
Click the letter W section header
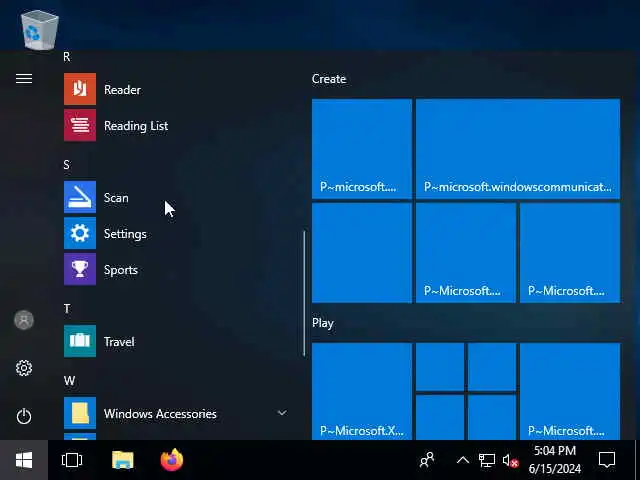pos(69,380)
